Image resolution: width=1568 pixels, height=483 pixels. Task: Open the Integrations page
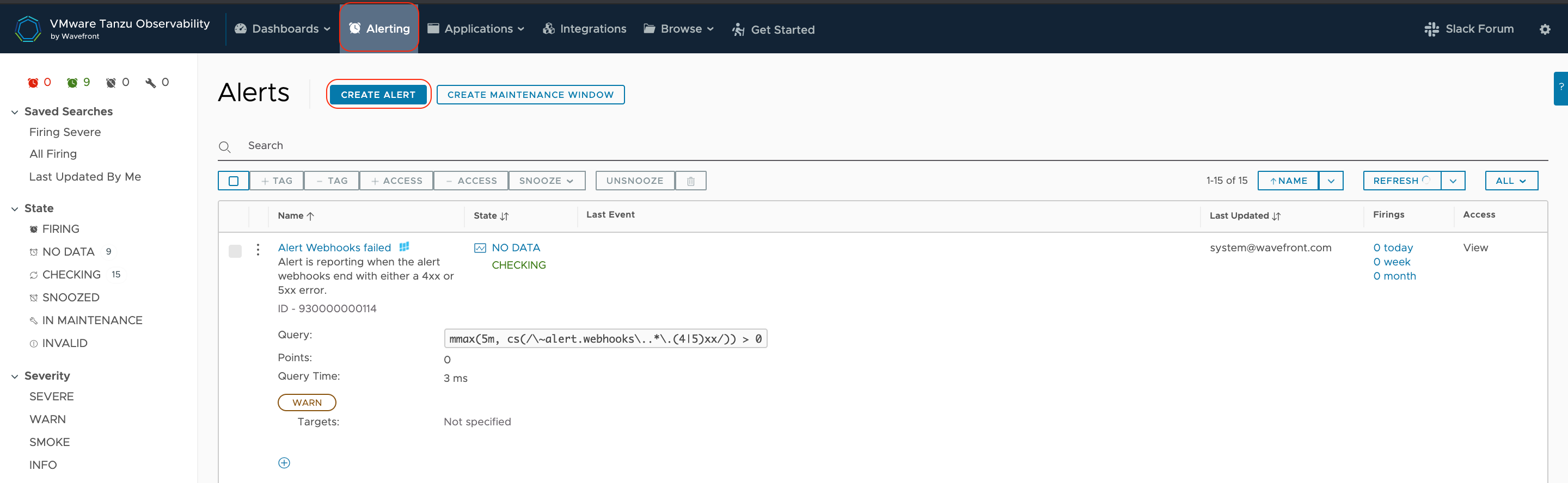coord(584,29)
